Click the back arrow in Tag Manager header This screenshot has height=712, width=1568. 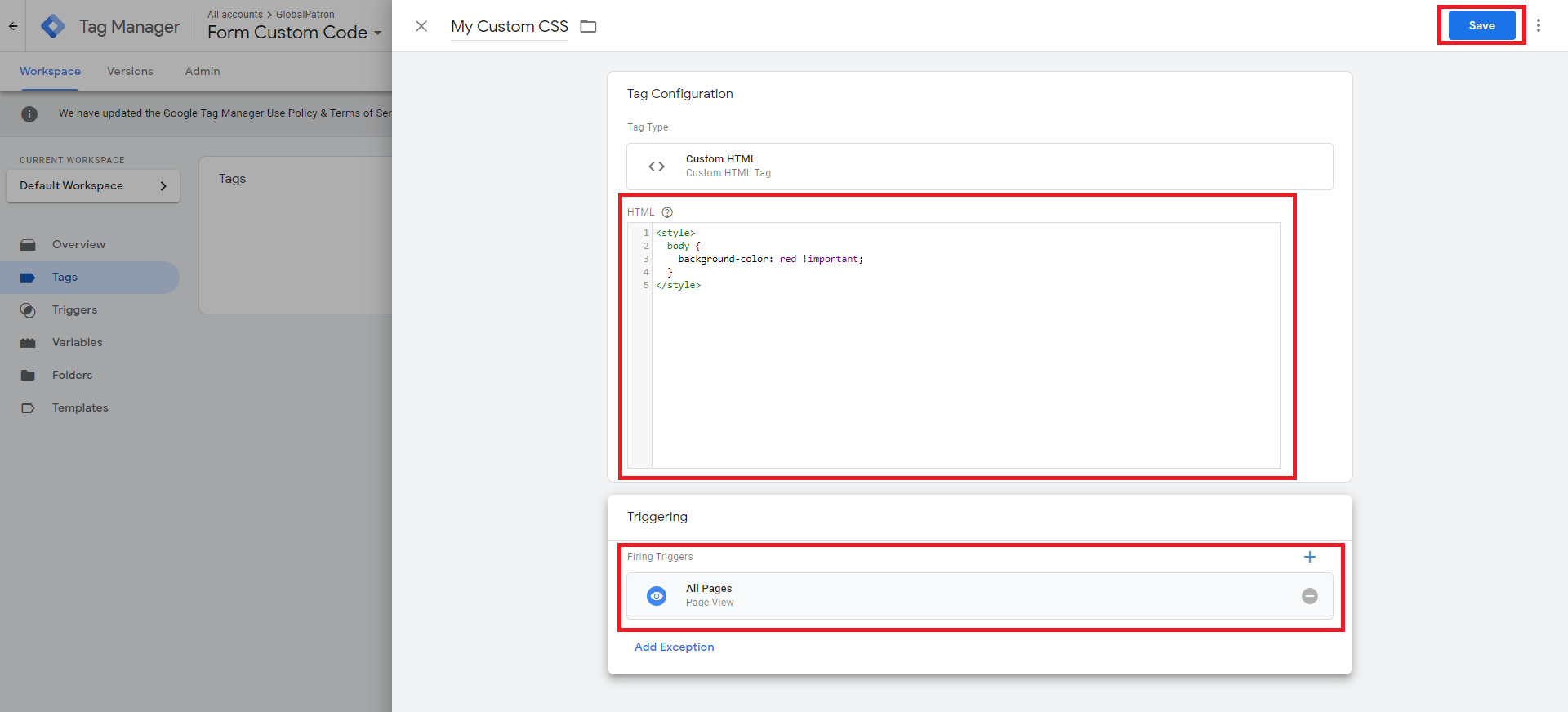click(x=13, y=26)
